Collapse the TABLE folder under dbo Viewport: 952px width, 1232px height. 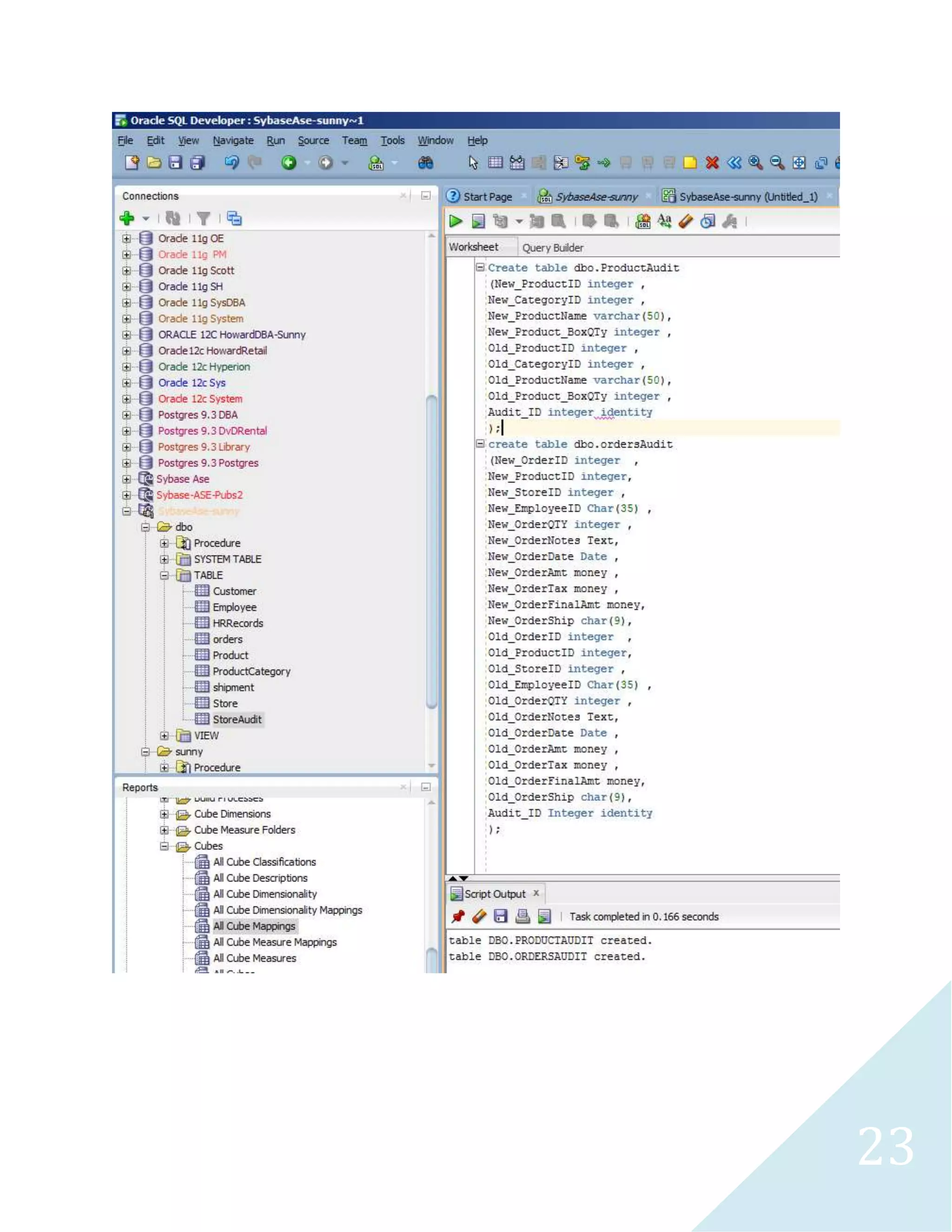[x=164, y=576]
